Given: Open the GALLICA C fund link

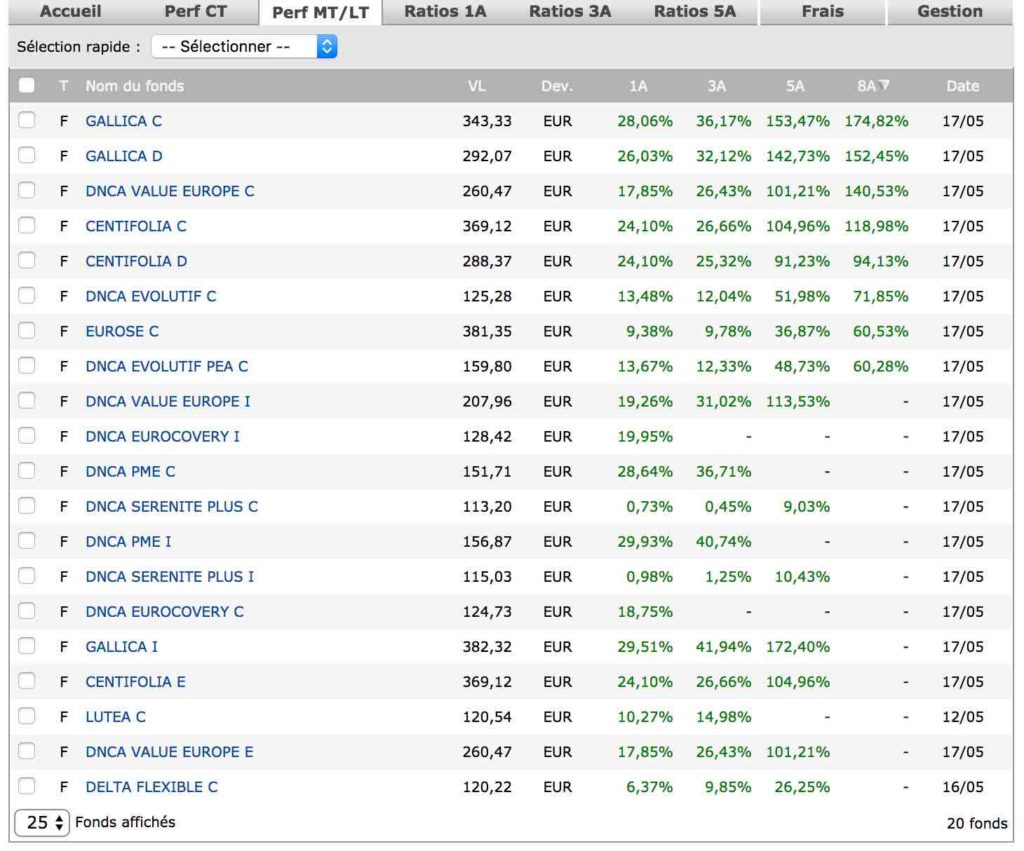Looking at the screenshot, I should (123, 121).
